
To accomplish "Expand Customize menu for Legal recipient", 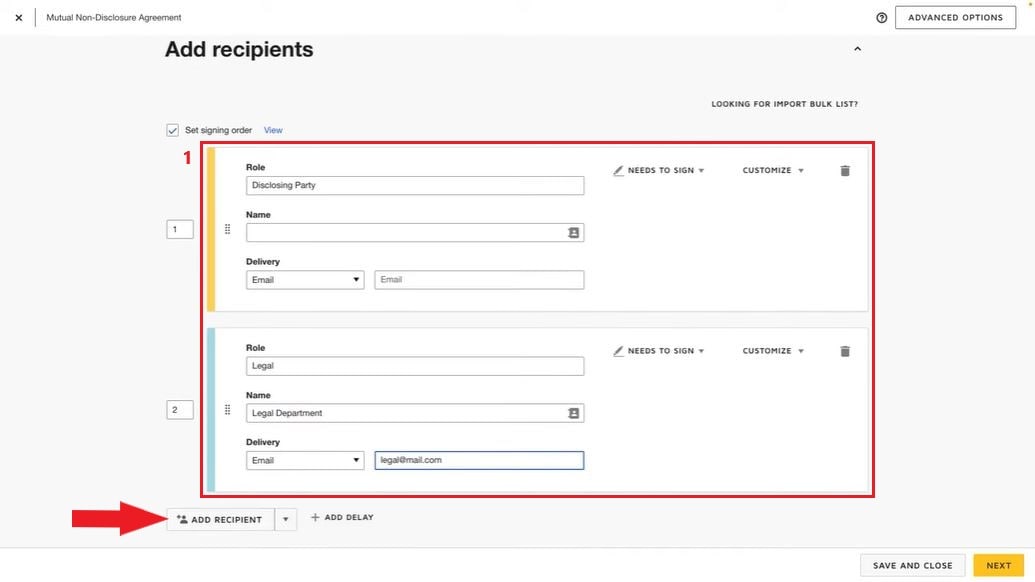I will 773,352.
